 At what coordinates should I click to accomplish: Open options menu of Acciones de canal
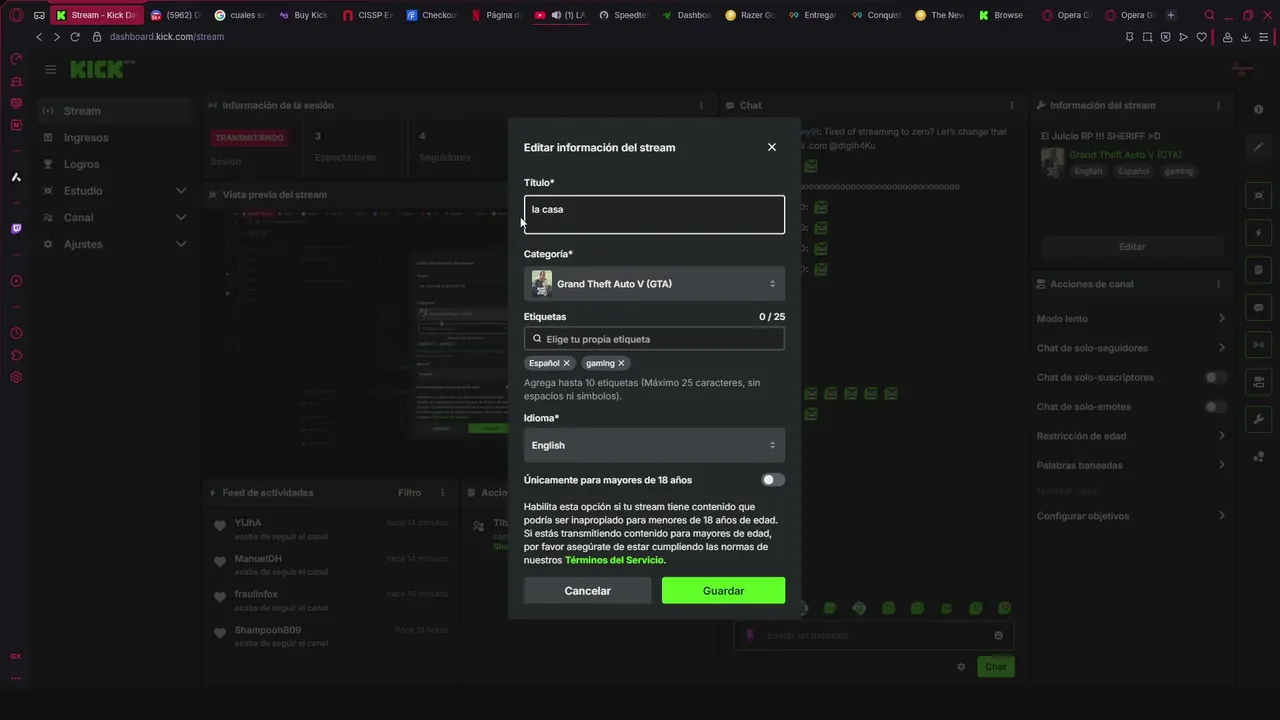[x=1218, y=284]
